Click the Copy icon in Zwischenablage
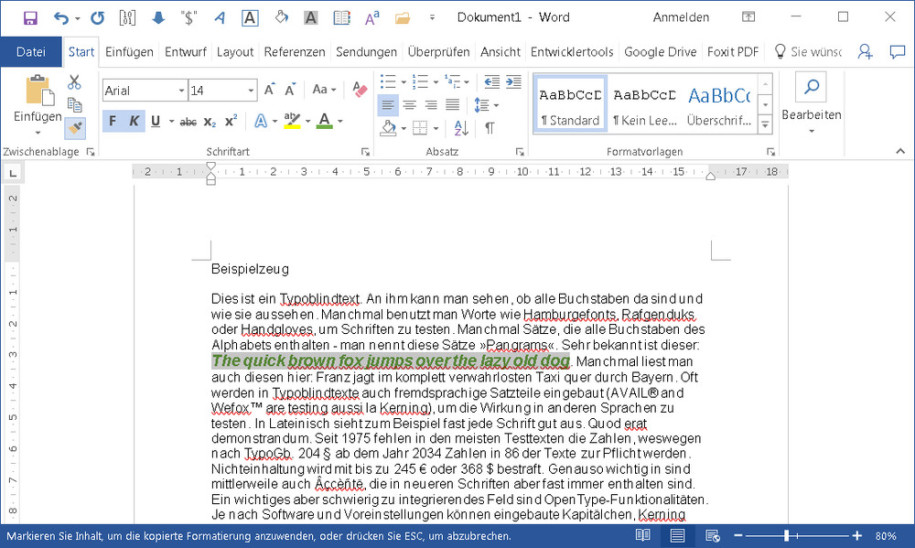 point(75,105)
